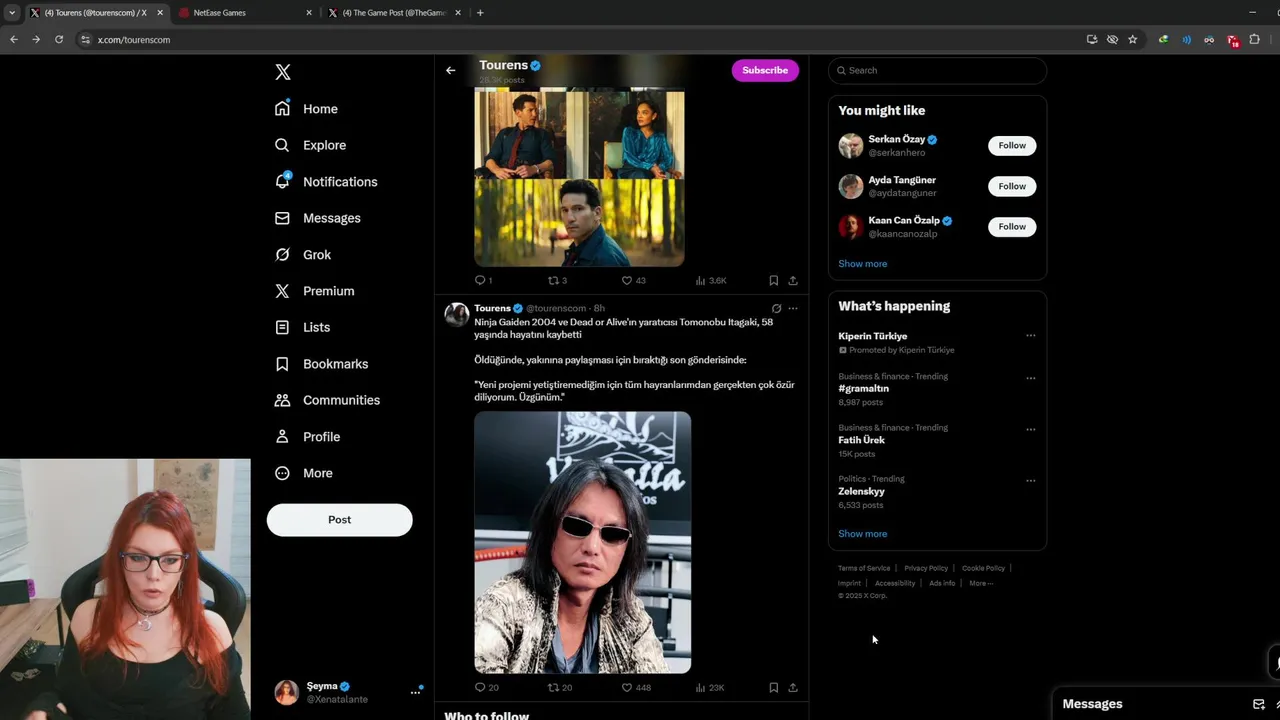
Task: Open Communities in the sidebar
Action: [328, 400]
